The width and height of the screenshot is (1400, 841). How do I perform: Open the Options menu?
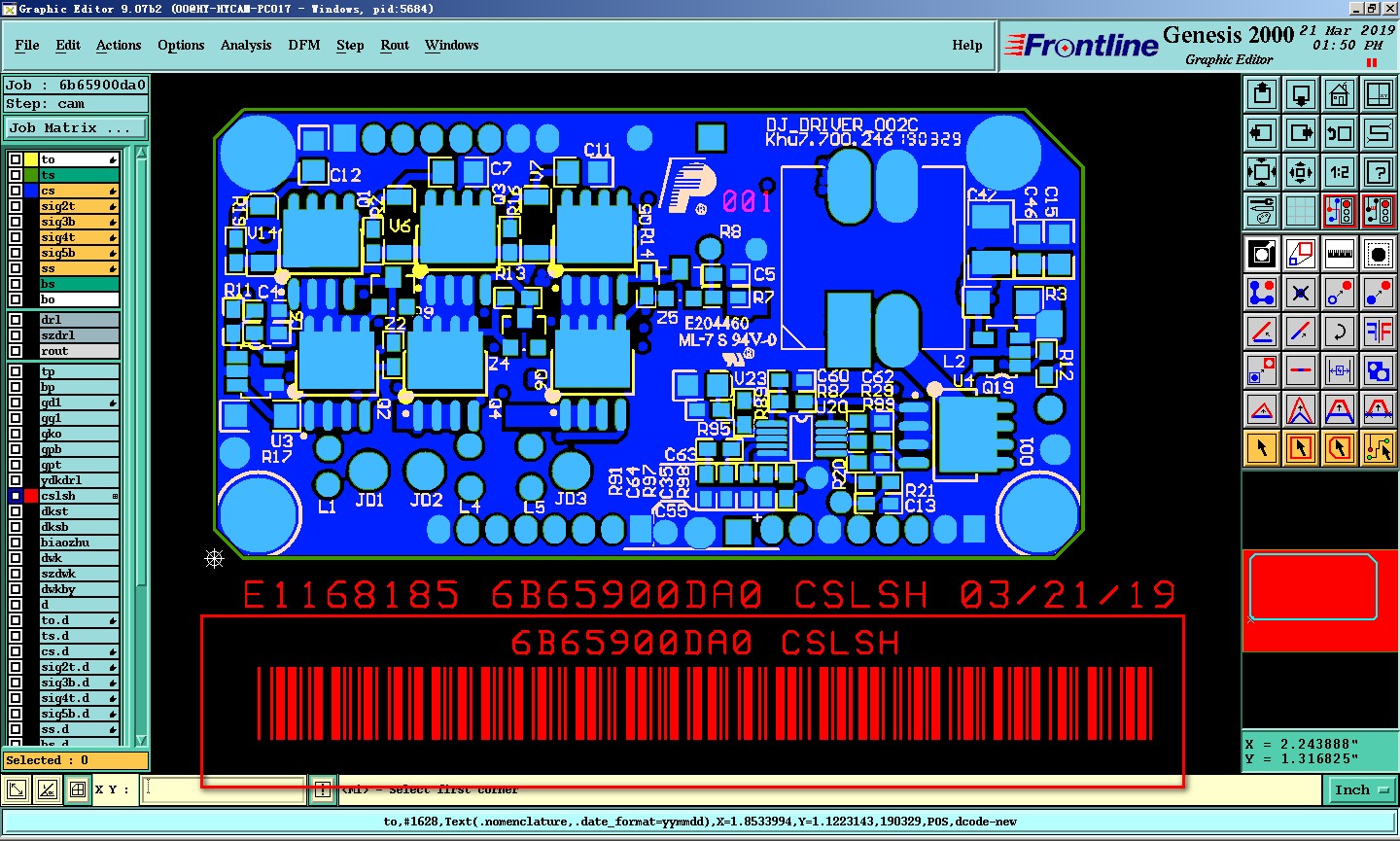pos(181,46)
